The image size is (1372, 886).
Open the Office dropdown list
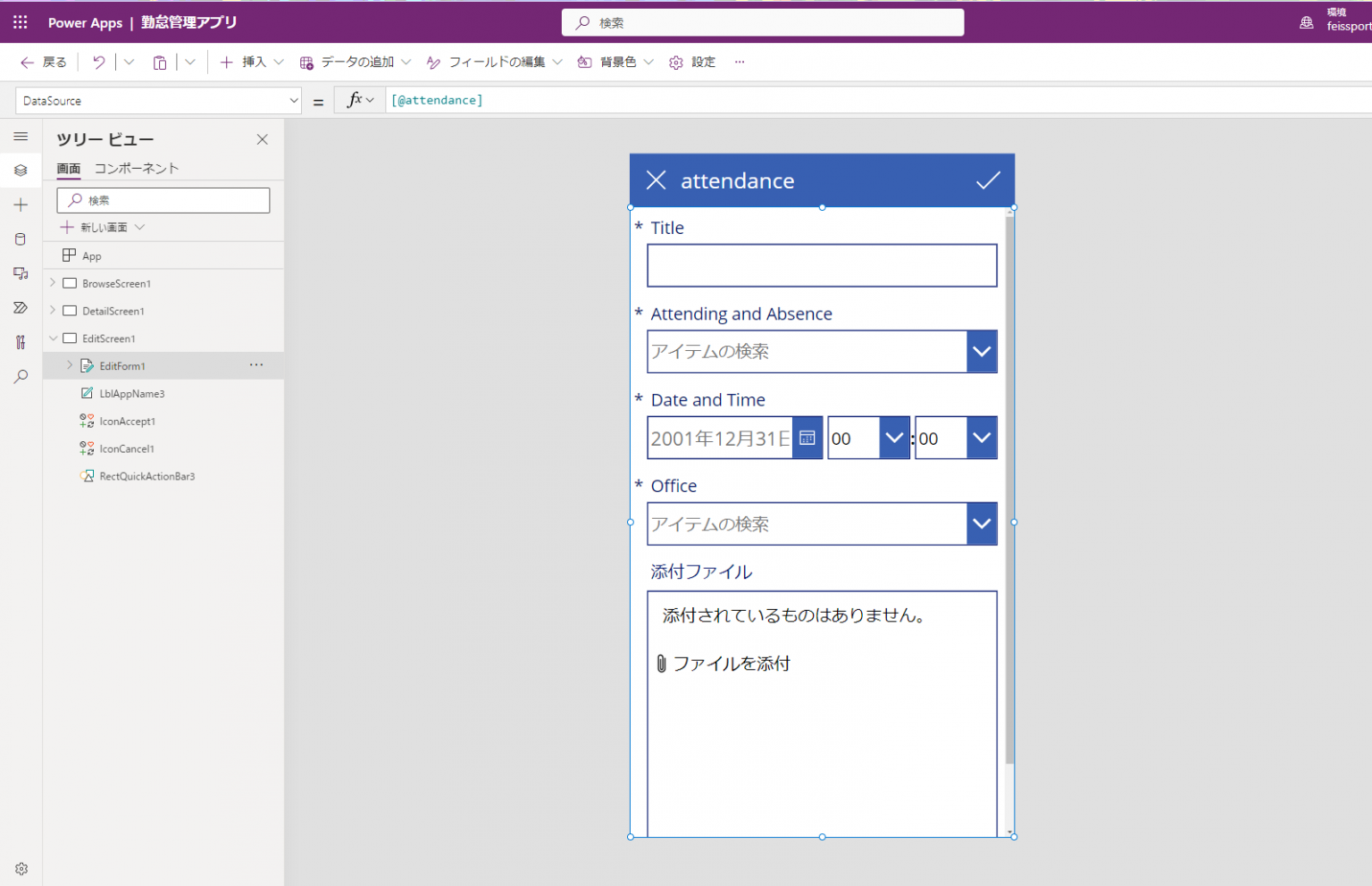pos(982,524)
